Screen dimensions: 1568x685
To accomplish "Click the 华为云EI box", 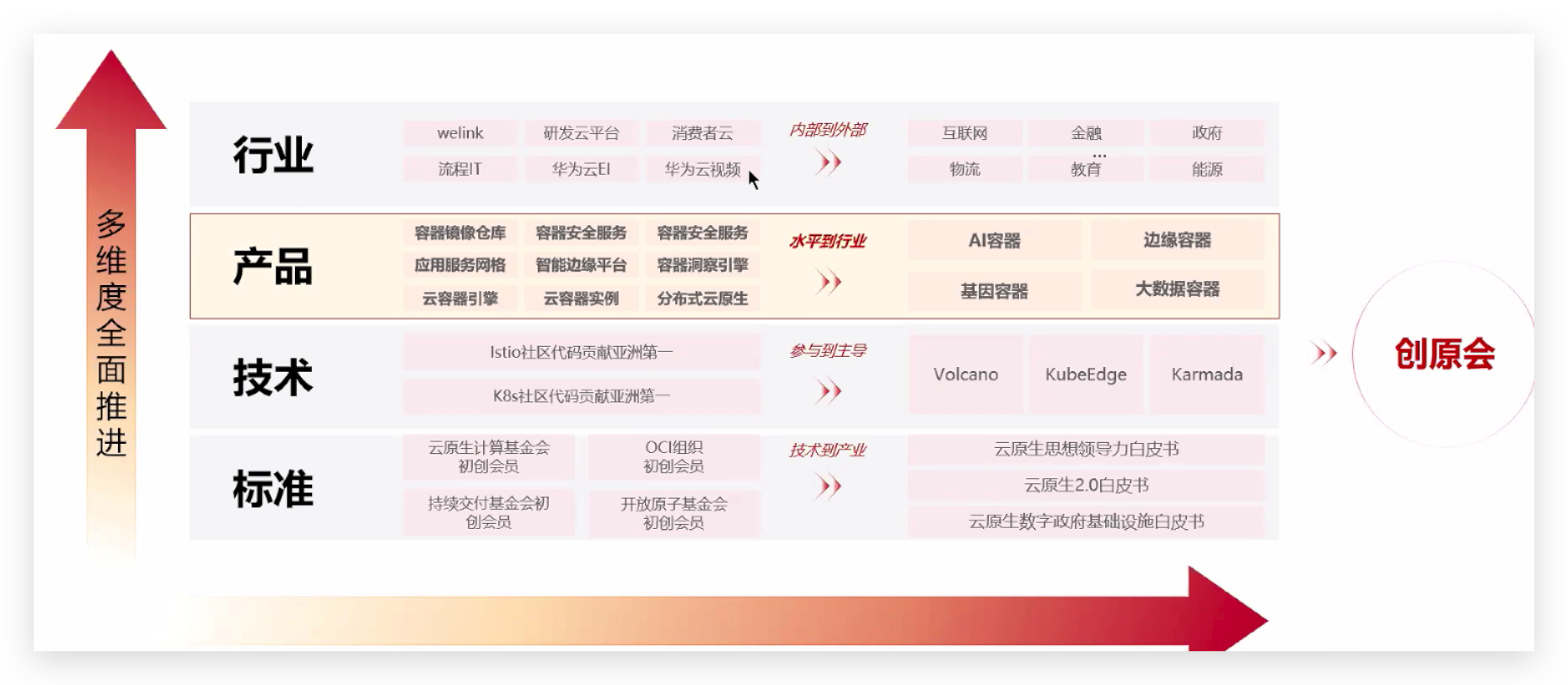I will tap(581, 170).
